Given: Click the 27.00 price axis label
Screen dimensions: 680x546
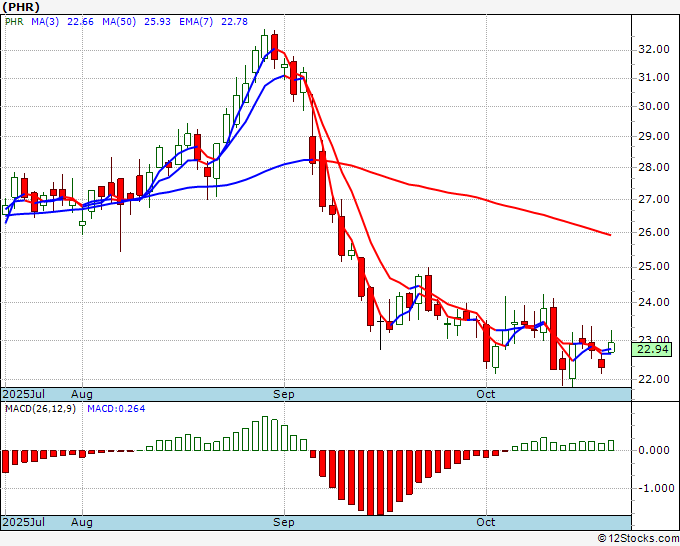Looking at the screenshot, I should (x=654, y=199).
